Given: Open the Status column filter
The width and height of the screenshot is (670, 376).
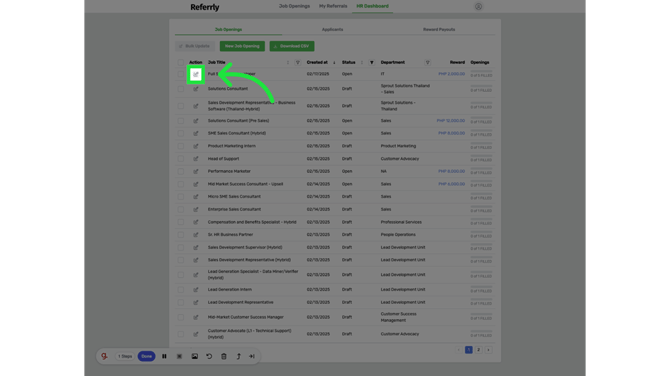Looking at the screenshot, I should 371,62.
